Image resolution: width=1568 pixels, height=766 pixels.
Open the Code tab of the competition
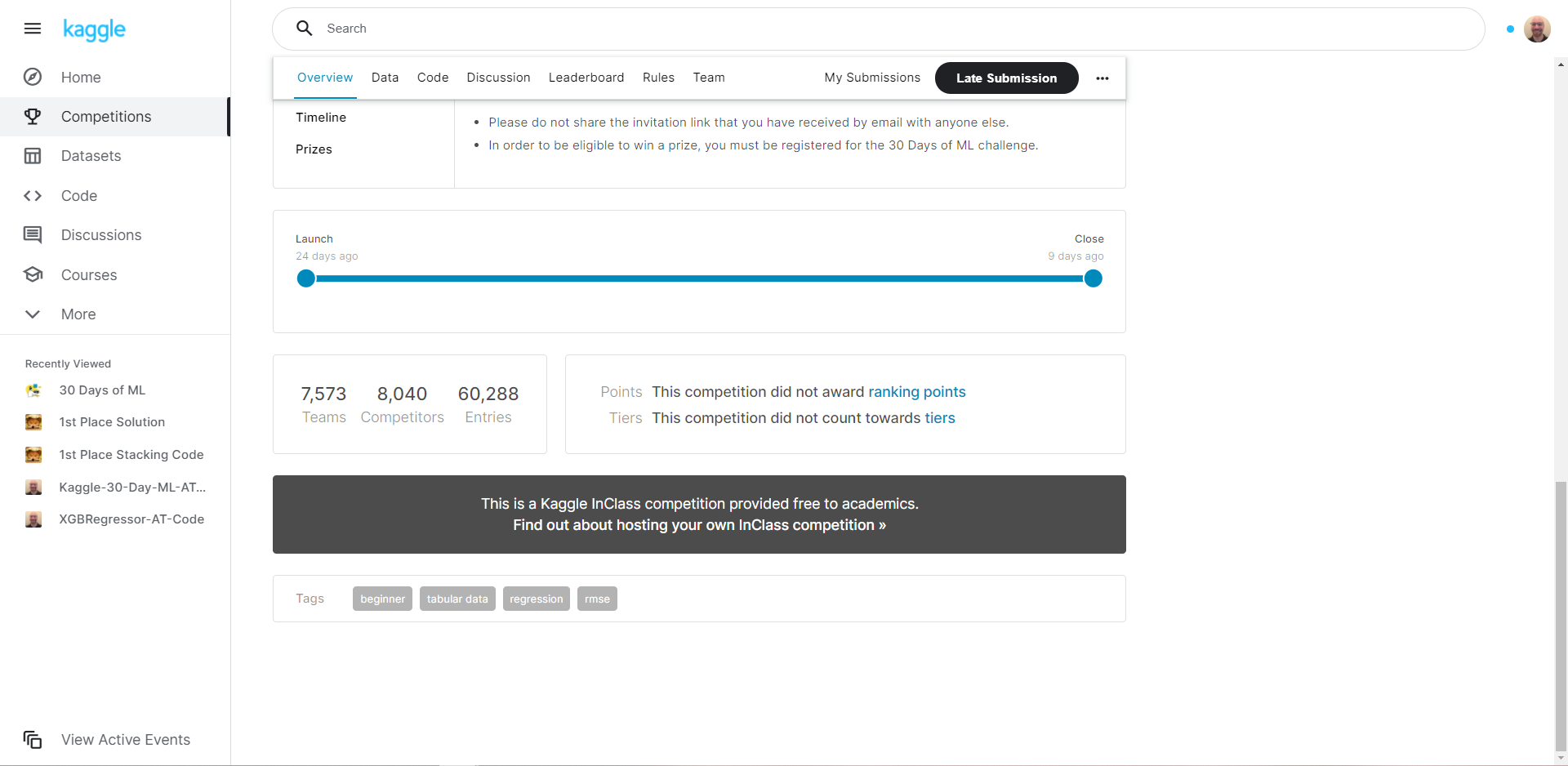tap(433, 78)
